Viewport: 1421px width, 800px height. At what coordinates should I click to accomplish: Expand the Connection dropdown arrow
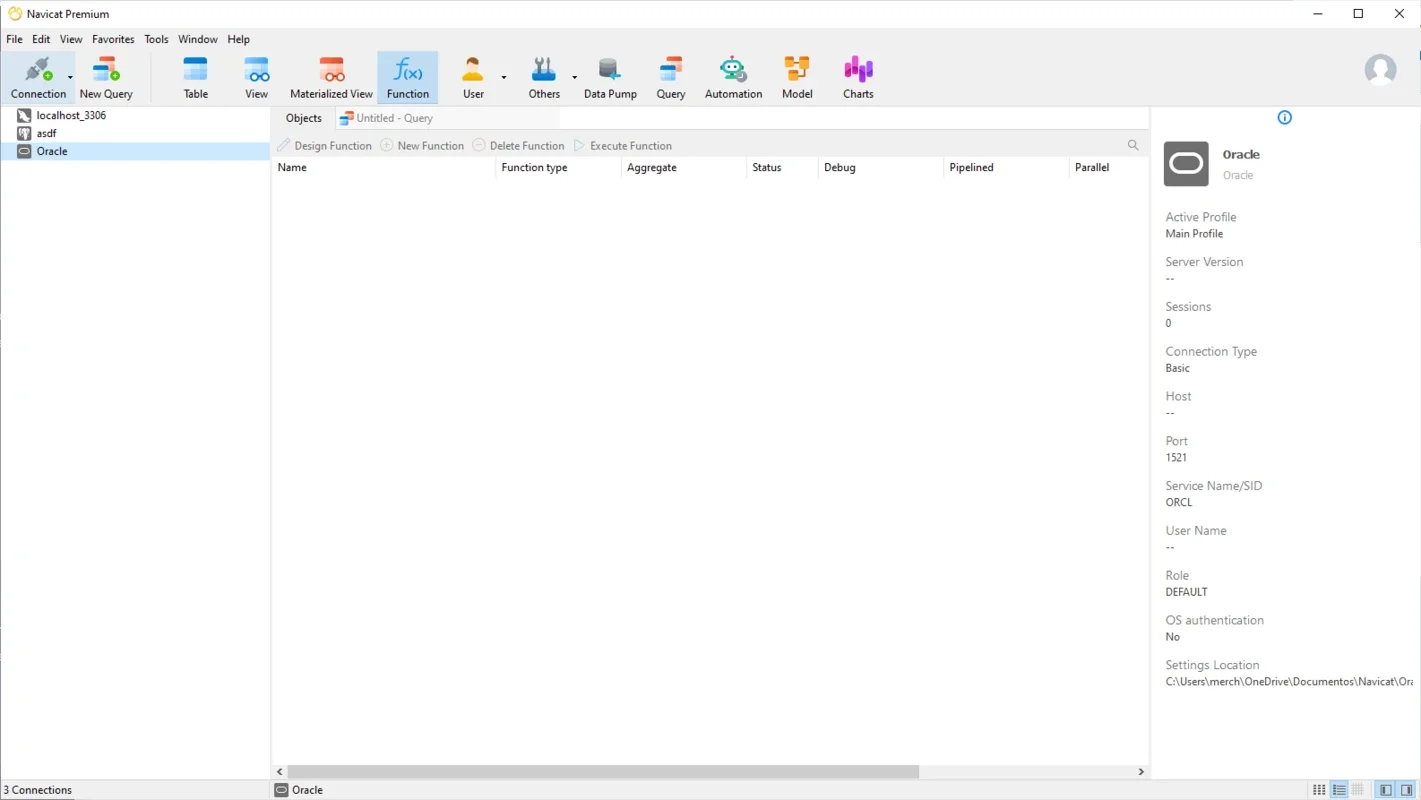[x=70, y=77]
